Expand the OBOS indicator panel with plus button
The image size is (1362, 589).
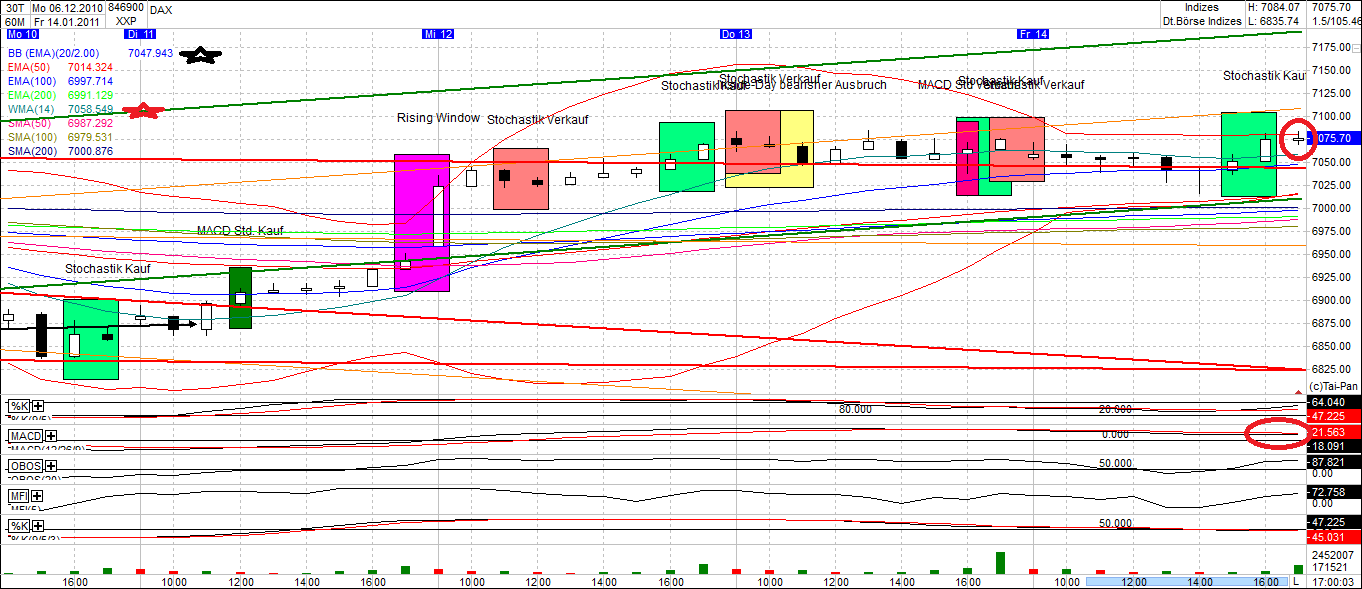pos(51,467)
